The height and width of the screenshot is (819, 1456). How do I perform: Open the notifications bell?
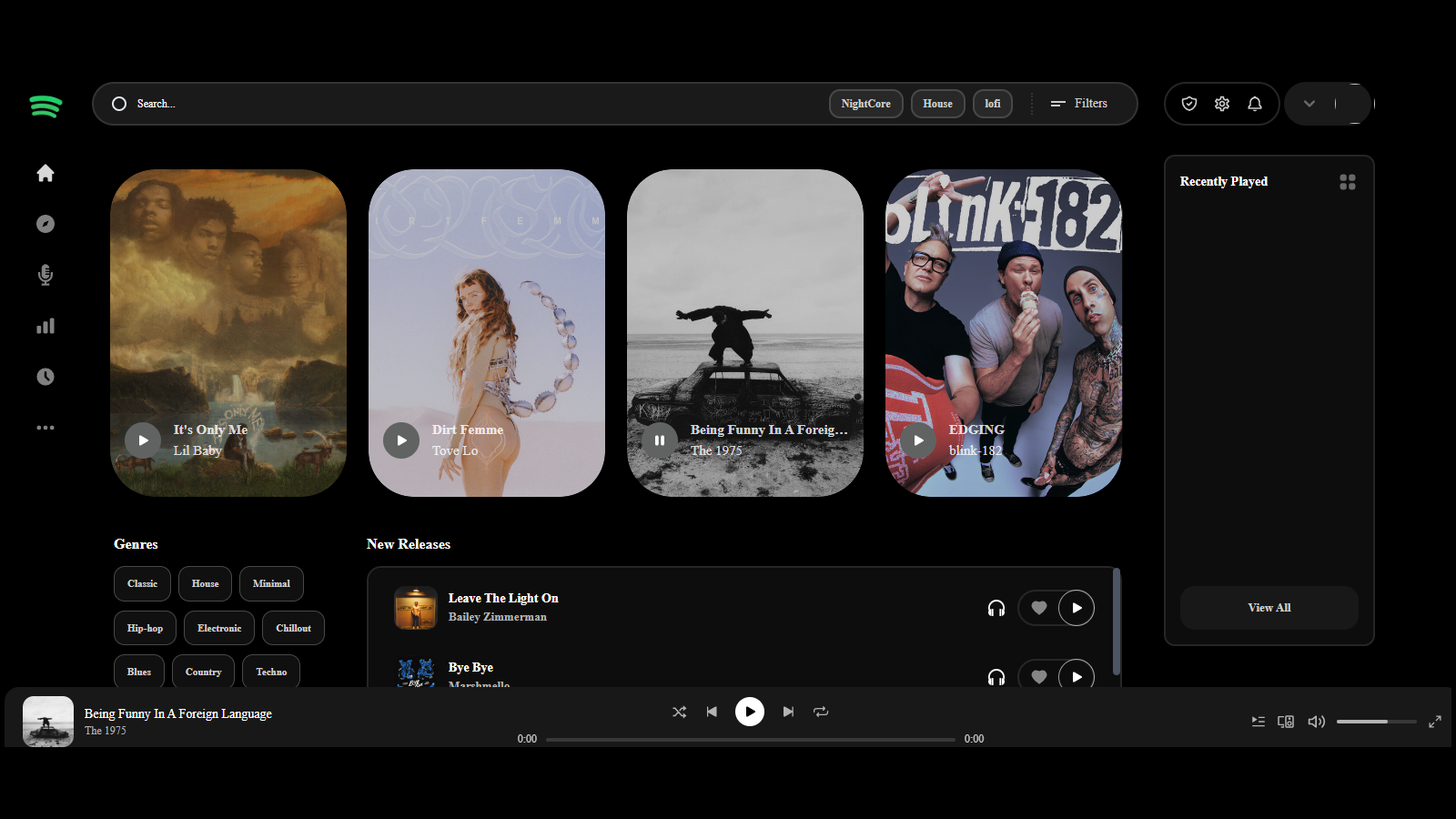(x=1255, y=104)
